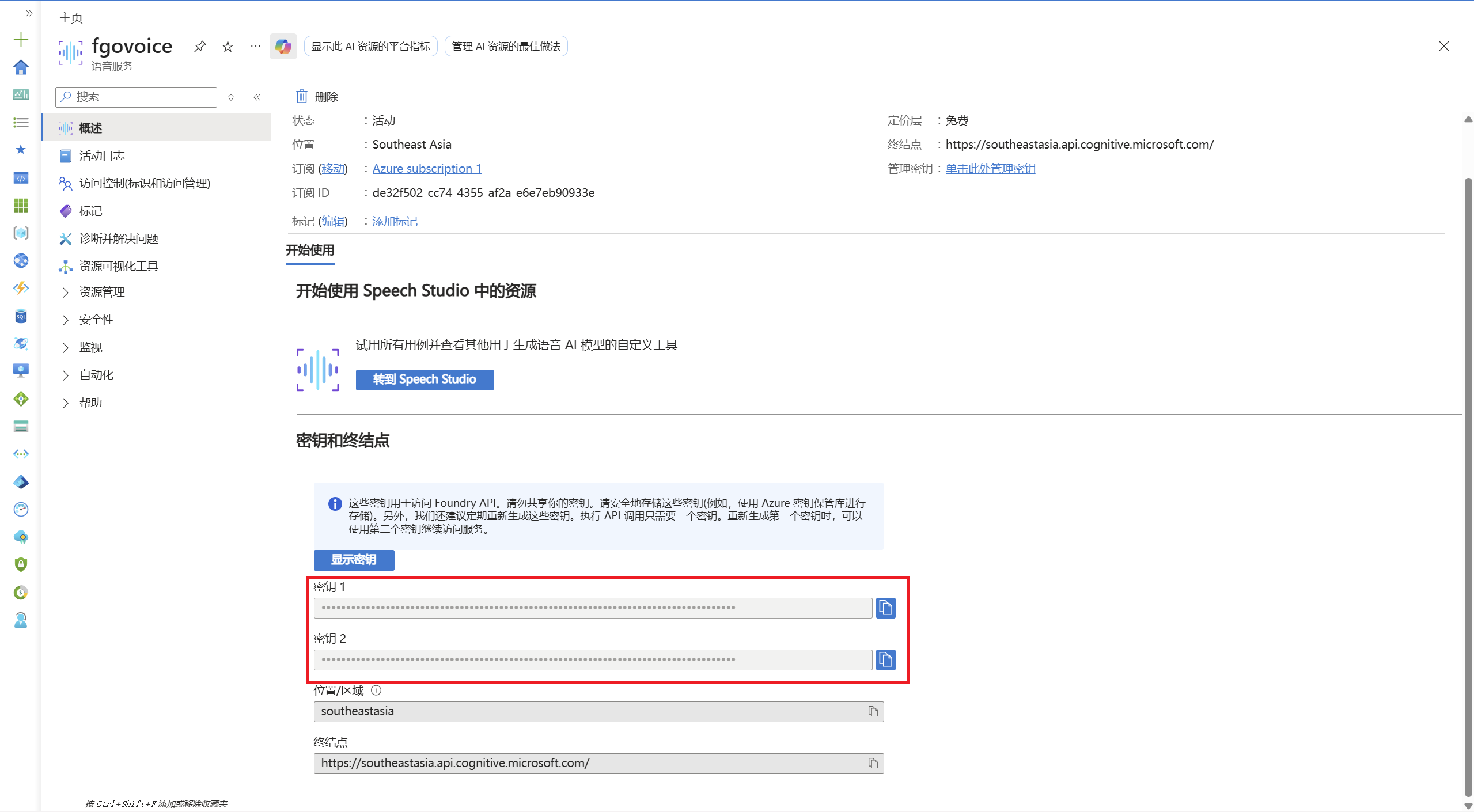Open Storage accounts icon in sidebar
1474x812 pixels.
[21, 426]
